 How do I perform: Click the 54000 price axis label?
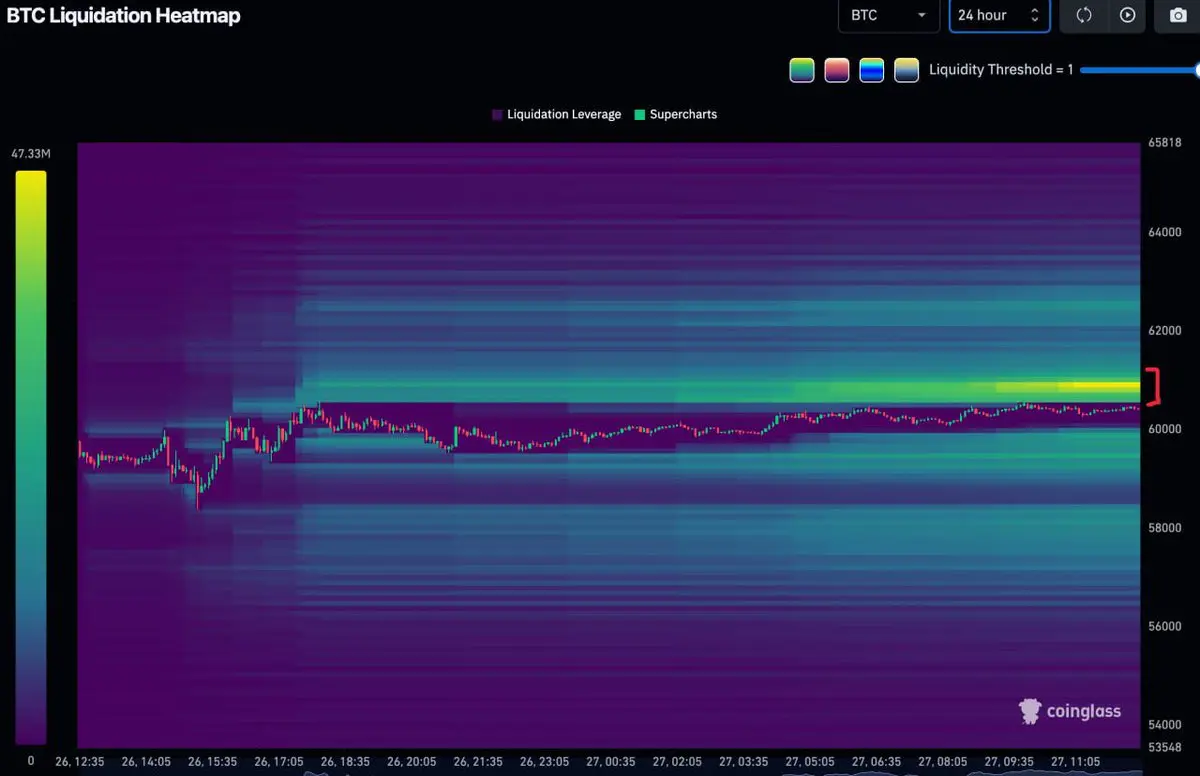coord(1164,724)
